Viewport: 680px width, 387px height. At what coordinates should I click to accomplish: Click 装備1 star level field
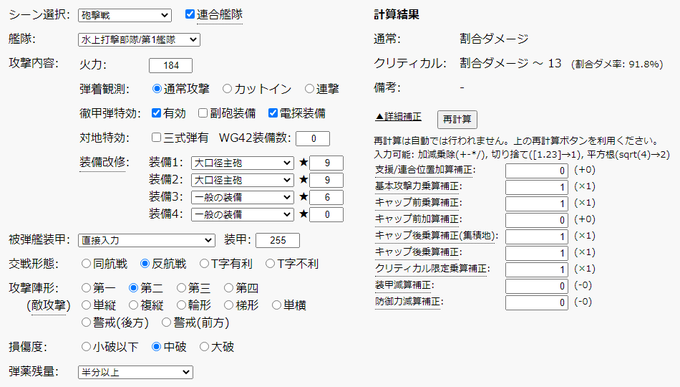point(327,163)
